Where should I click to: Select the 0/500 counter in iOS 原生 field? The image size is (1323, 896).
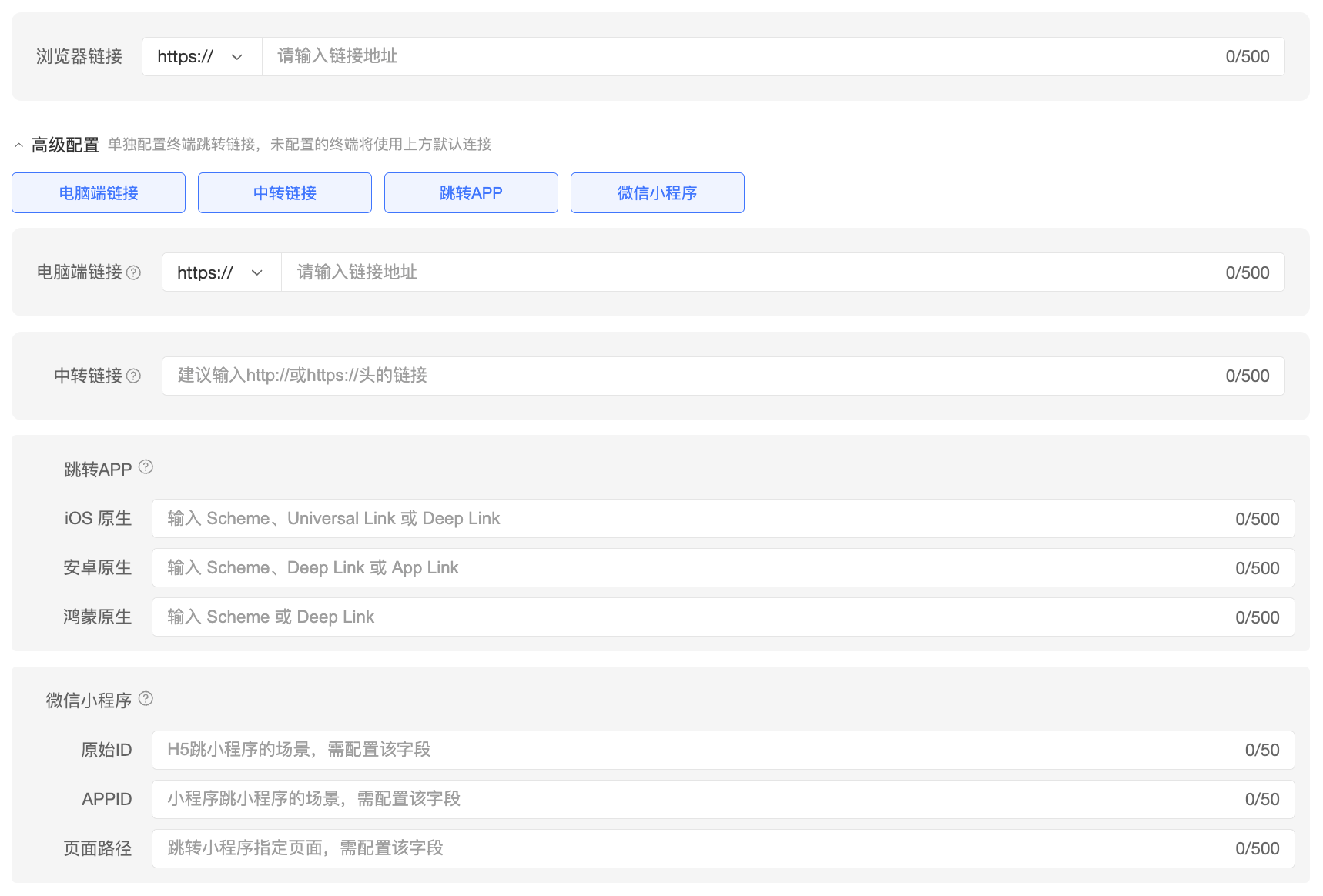click(1258, 519)
